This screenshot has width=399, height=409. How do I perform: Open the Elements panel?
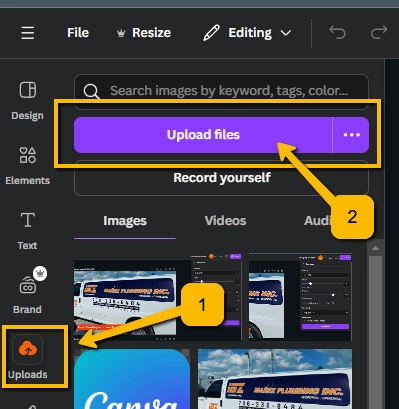click(27, 166)
